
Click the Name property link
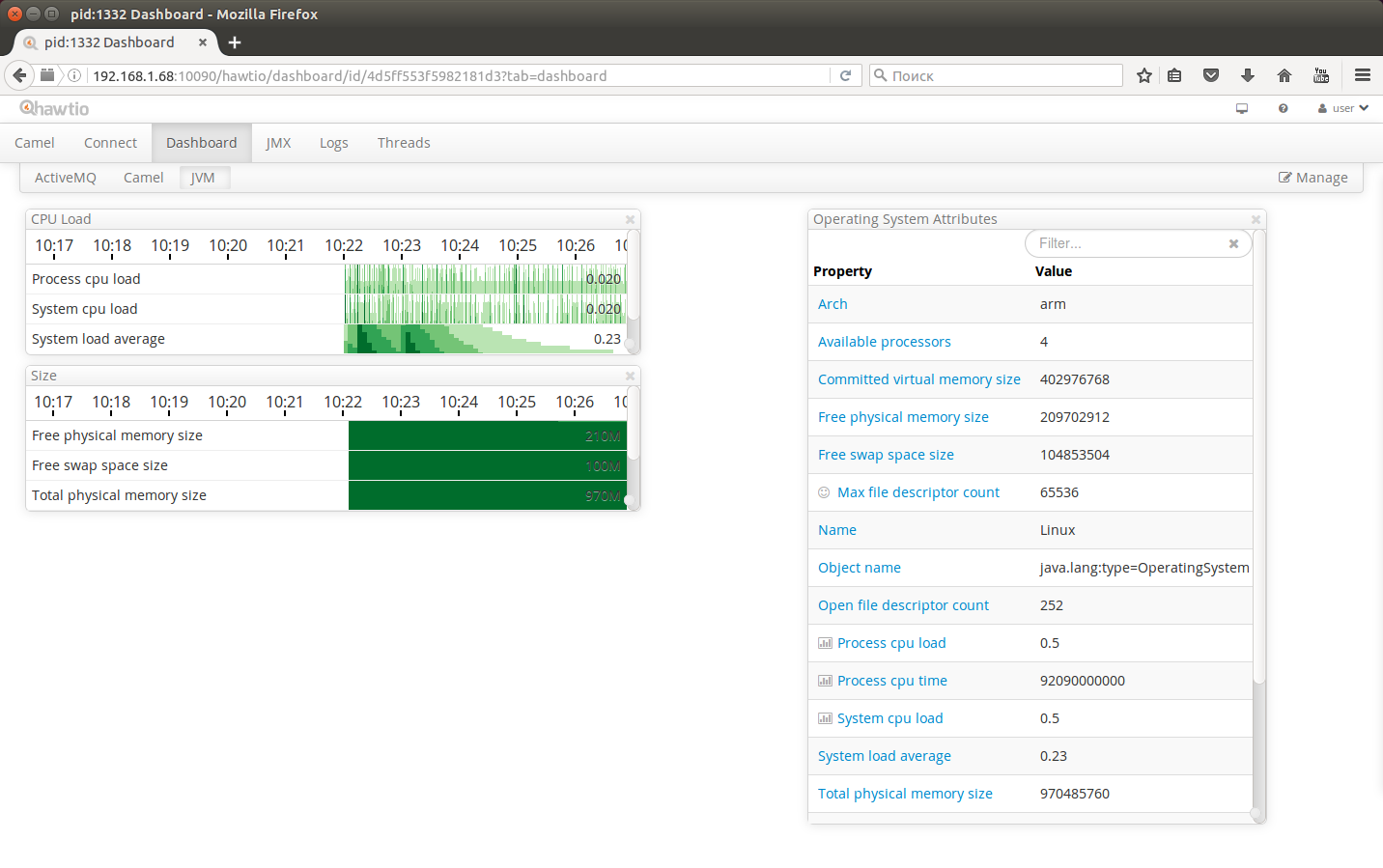837,530
